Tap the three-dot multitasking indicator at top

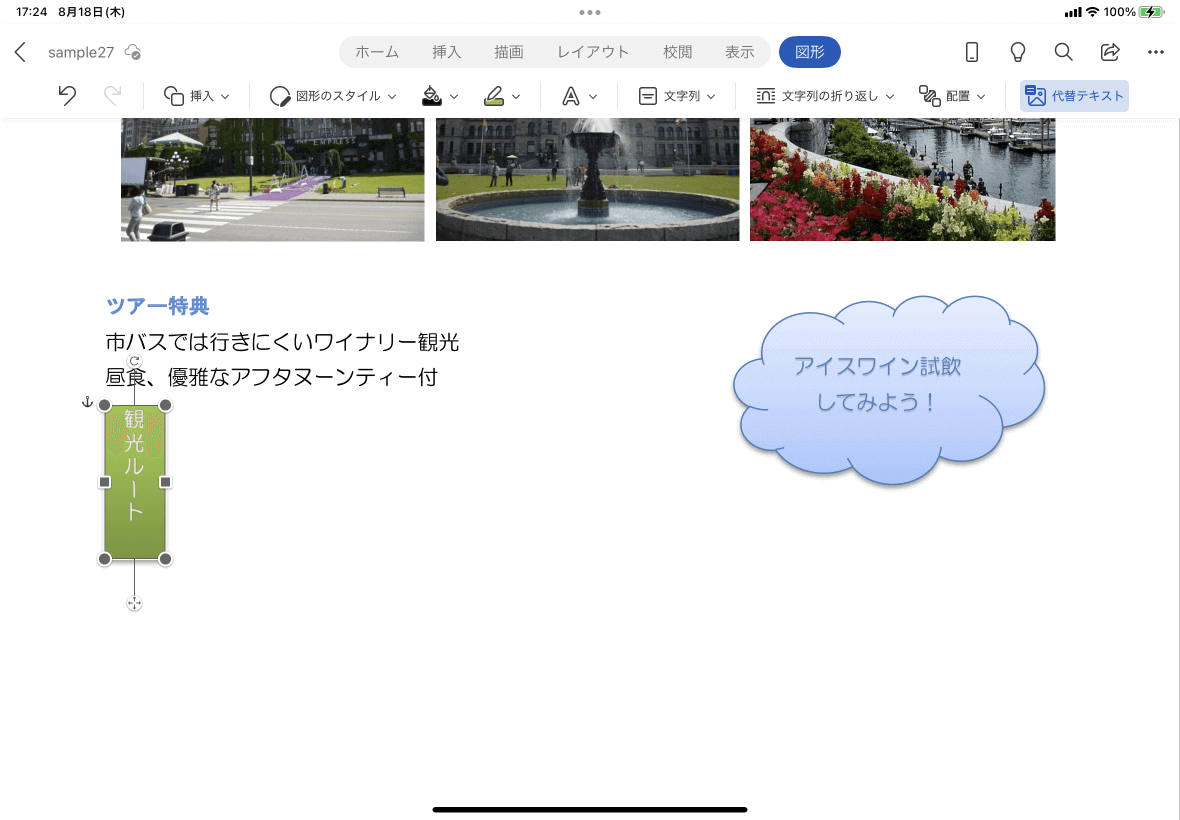590,12
